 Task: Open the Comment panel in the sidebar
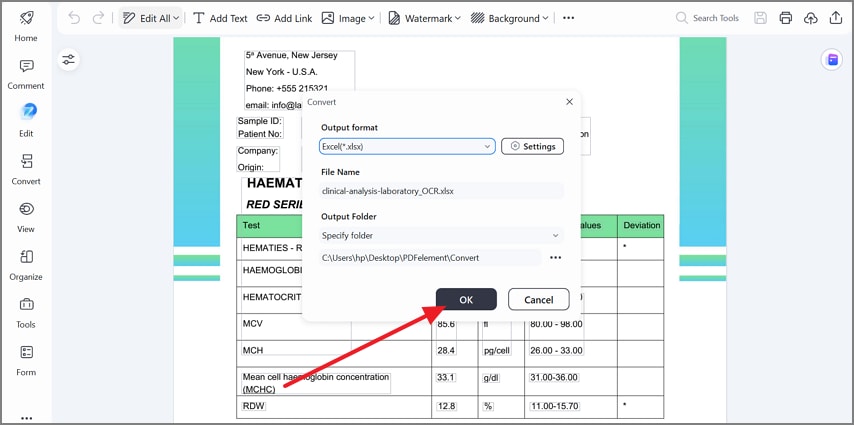26,74
